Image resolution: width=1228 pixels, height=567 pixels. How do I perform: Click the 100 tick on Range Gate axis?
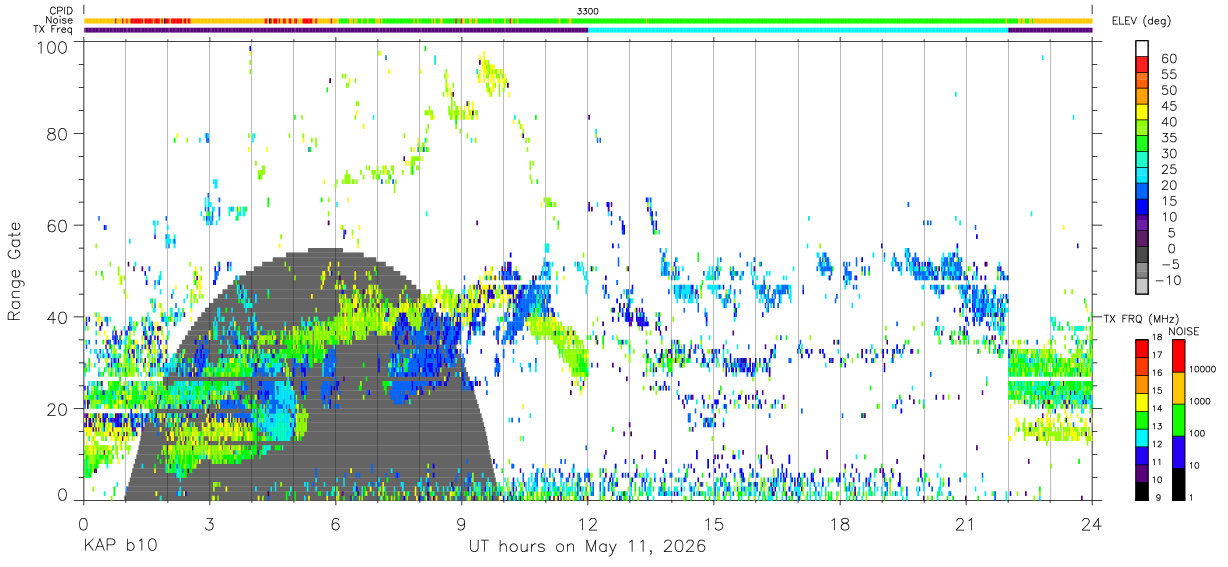pos(54,46)
